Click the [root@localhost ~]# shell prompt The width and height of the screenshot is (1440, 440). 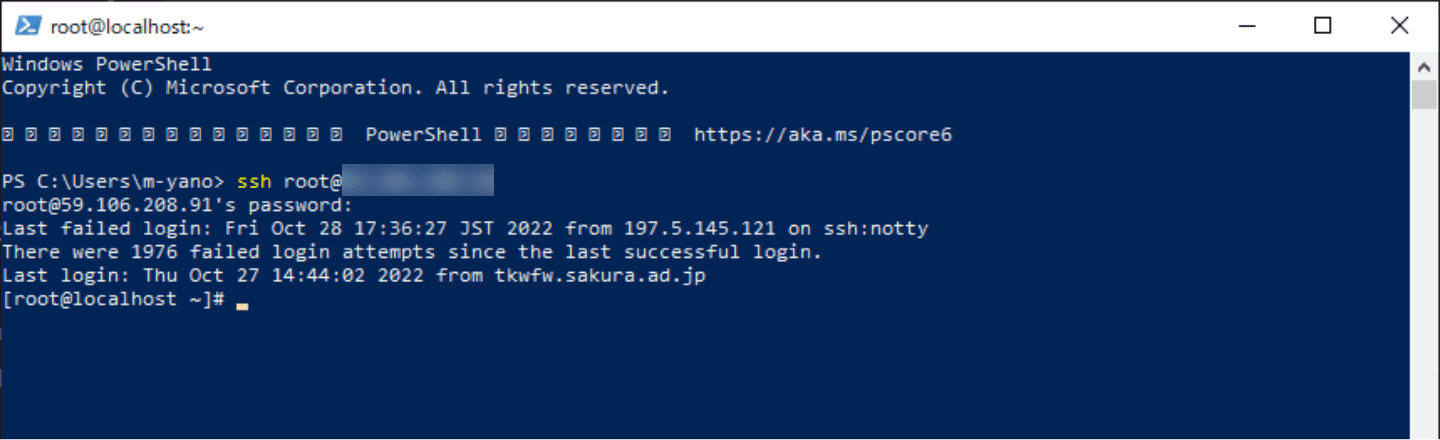coord(113,300)
